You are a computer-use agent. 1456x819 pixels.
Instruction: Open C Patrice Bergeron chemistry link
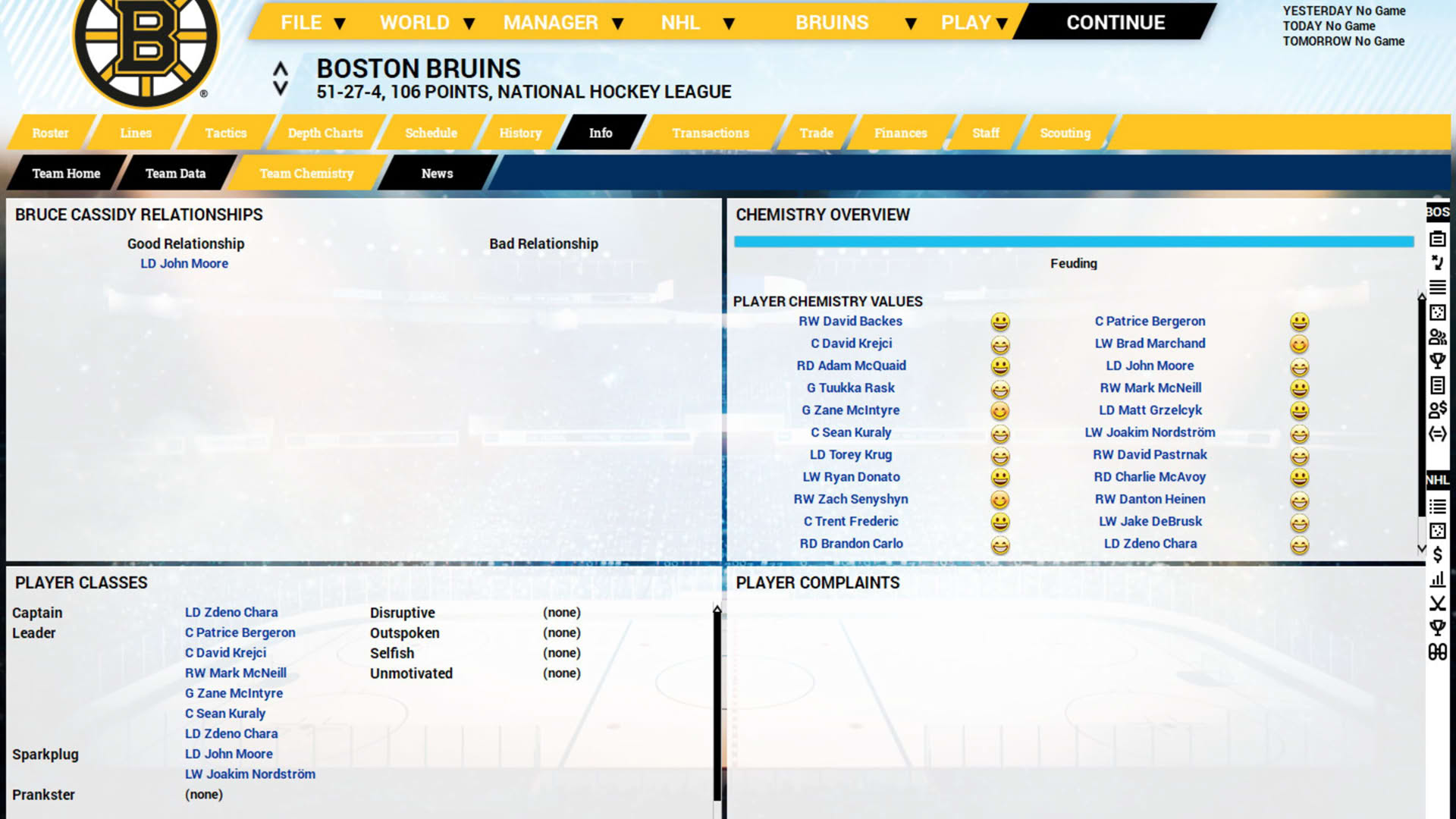pos(1150,321)
